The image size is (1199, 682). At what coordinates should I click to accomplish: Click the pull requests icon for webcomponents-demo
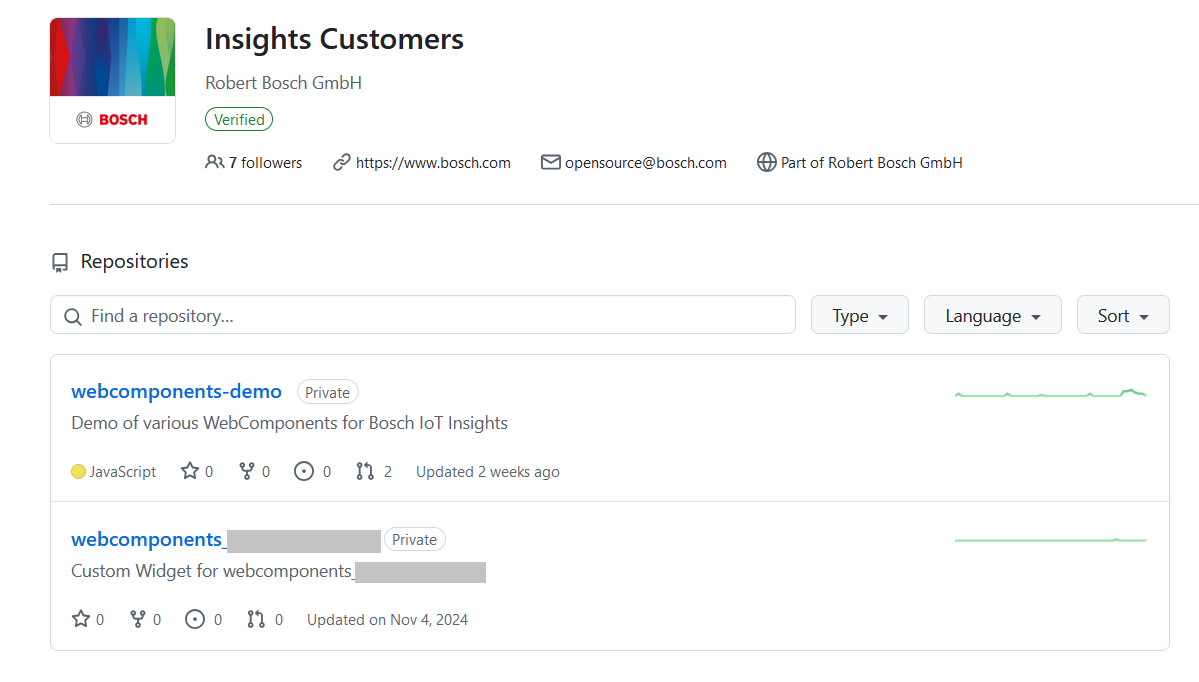pos(365,471)
